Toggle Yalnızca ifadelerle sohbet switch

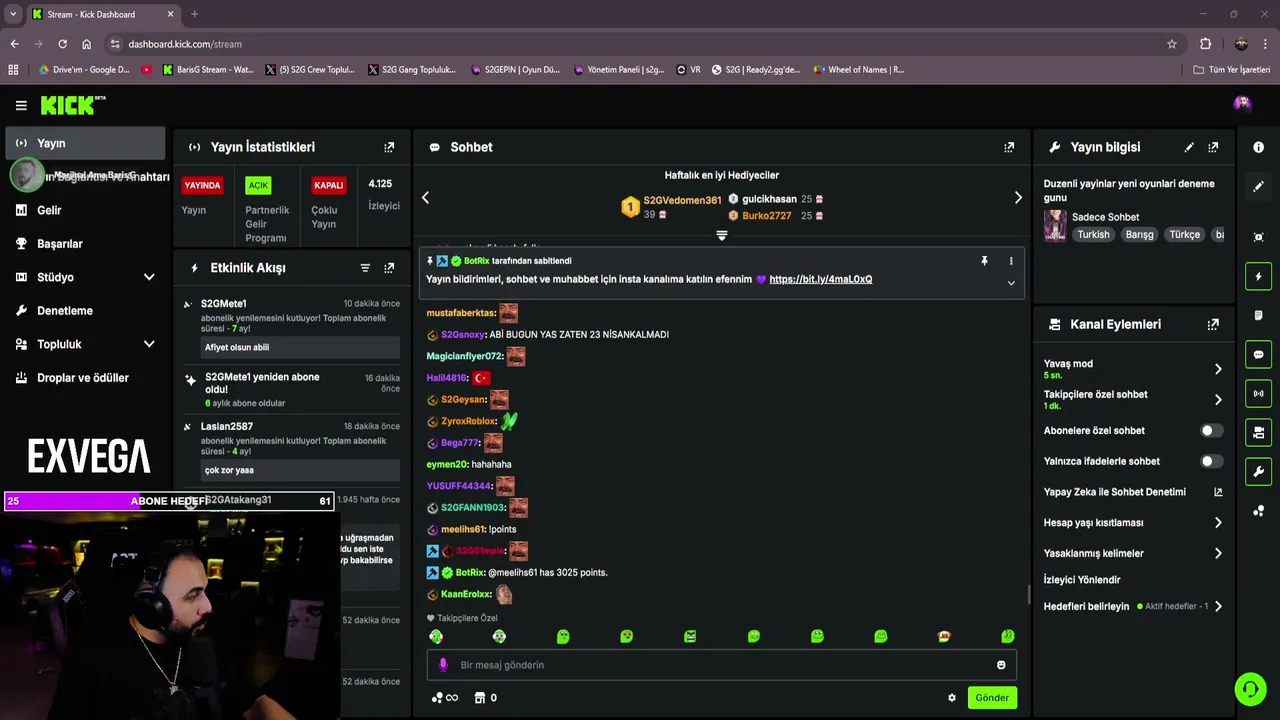tap(1211, 462)
